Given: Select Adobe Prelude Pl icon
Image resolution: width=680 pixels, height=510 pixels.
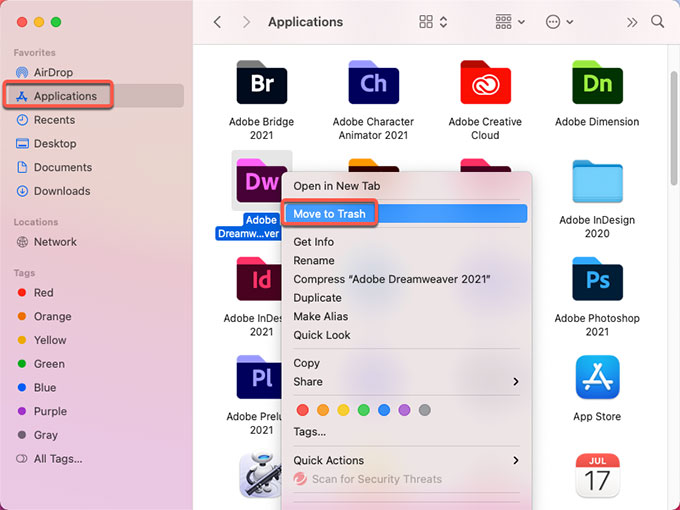Looking at the screenshot, I should 259,377.
